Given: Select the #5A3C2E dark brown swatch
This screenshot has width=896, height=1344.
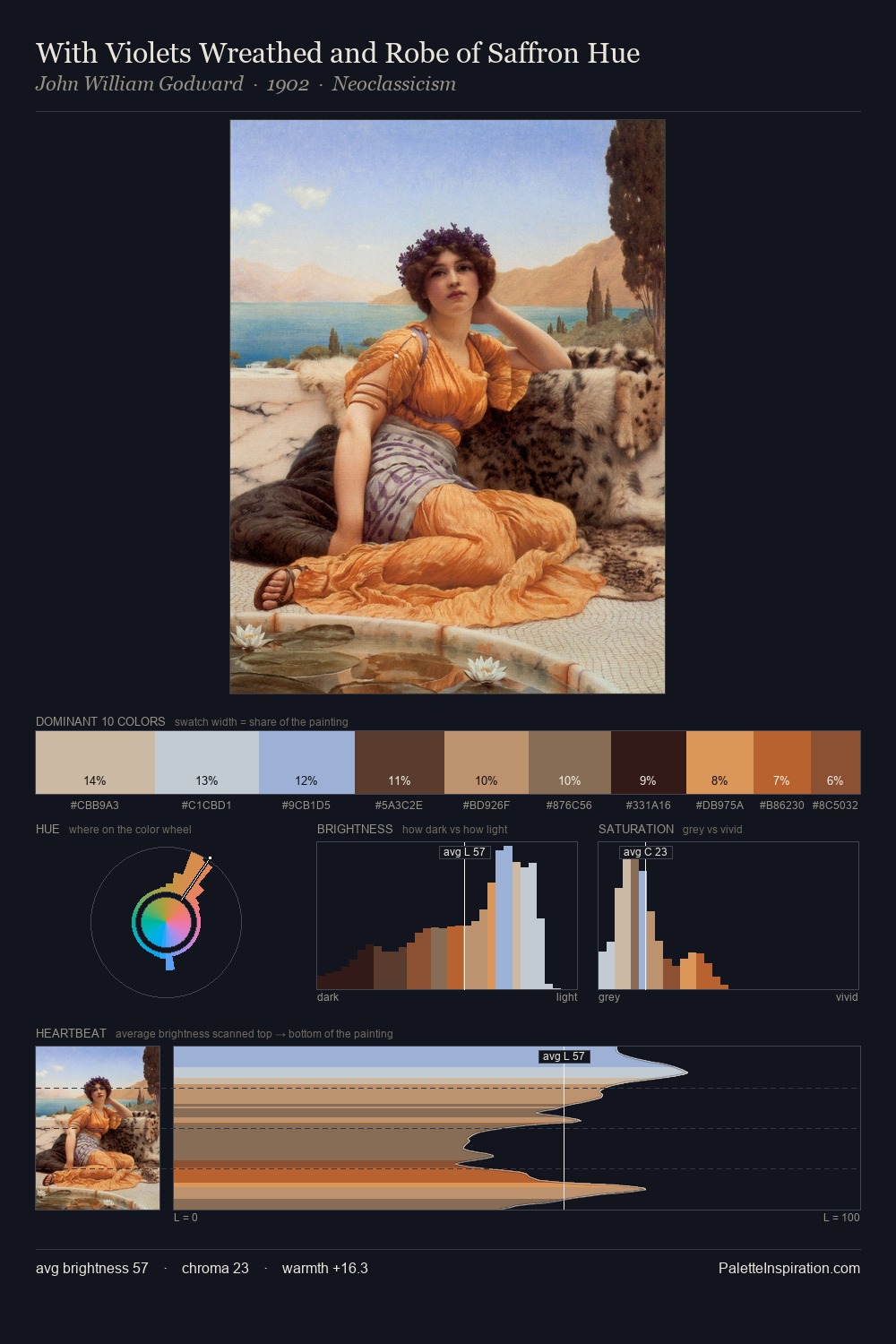Looking at the screenshot, I should click(400, 762).
